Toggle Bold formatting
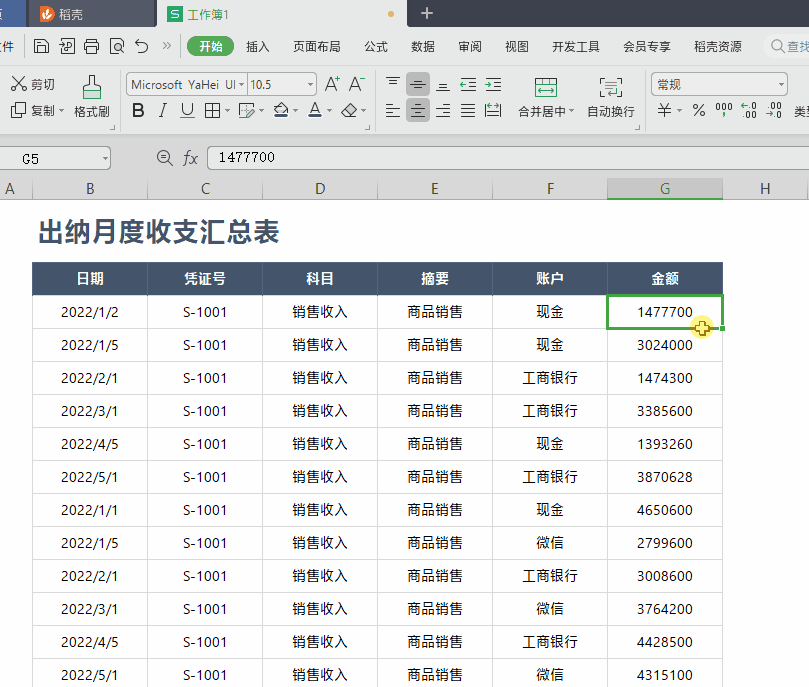Image resolution: width=809 pixels, height=687 pixels. click(139, 111)
